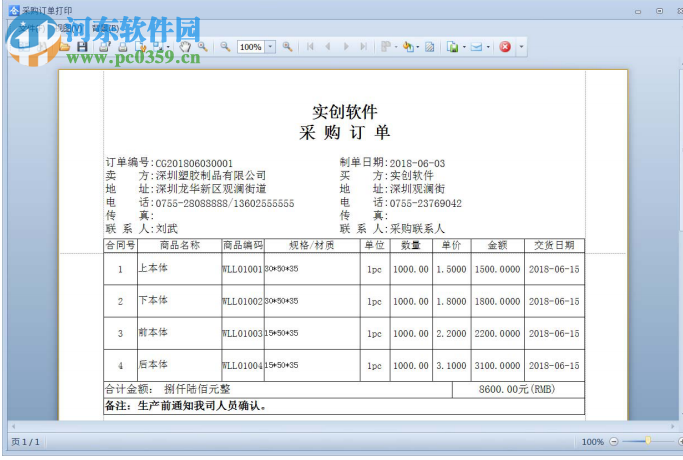Viewport: 683px width, 460px height.
Task: Click the scale page icon
Action: pyautogui.click(x=158, y=47)
